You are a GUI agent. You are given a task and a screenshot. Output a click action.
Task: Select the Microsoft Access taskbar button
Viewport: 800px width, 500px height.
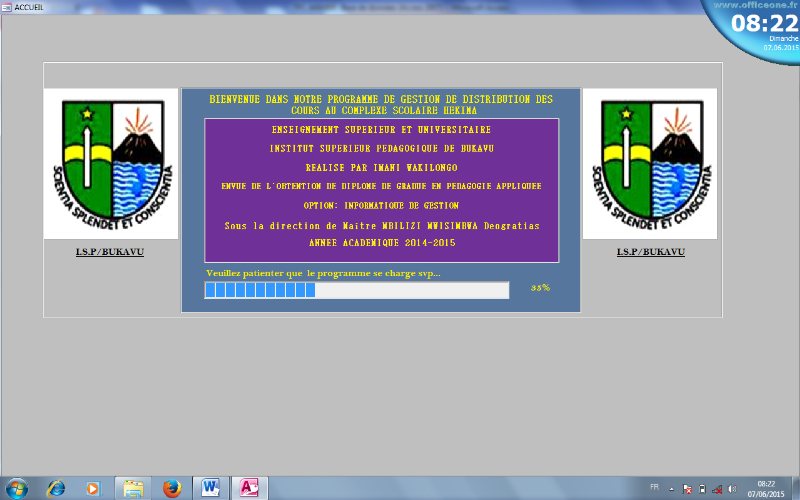pos(249,488)
